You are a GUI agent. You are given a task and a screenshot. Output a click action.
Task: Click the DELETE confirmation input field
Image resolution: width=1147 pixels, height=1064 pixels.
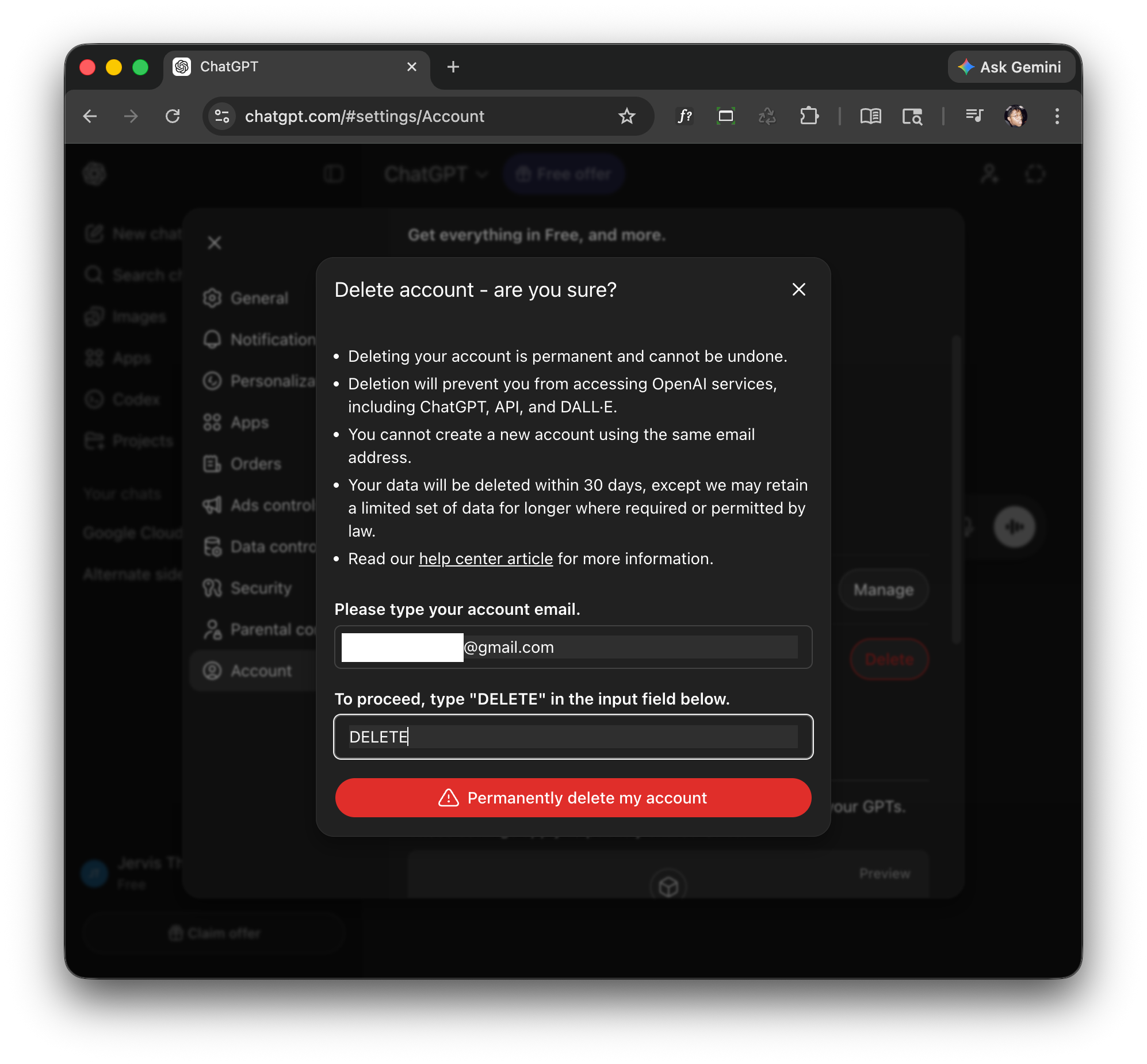[x=573, y=736]
